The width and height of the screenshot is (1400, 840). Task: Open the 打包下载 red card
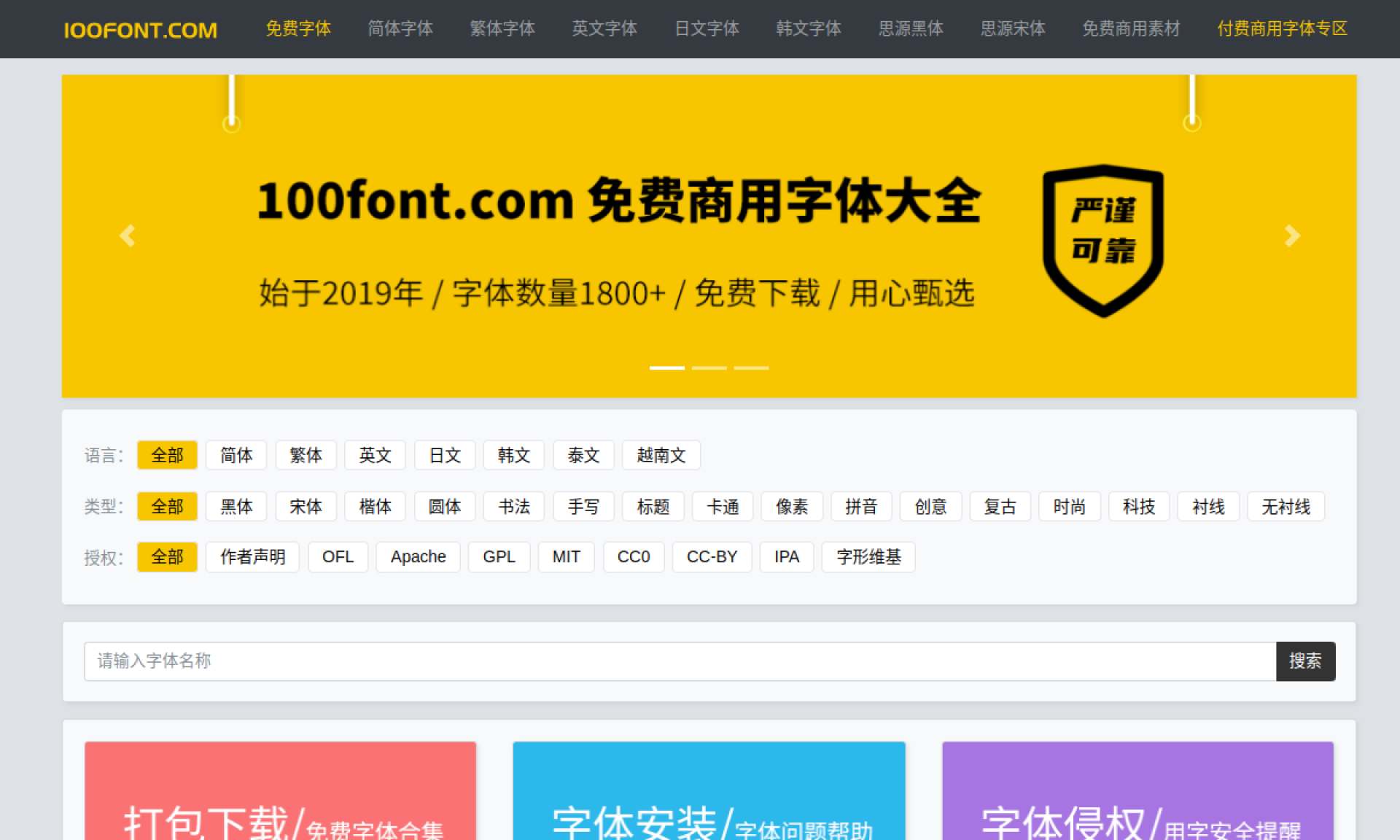[x=281, y=791]
